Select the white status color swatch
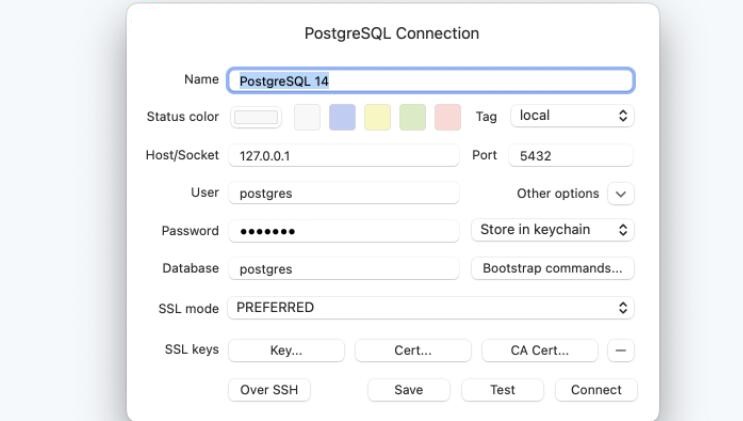Screen dimensions: 743x421 pyautogui.click(x=307, y=117)
